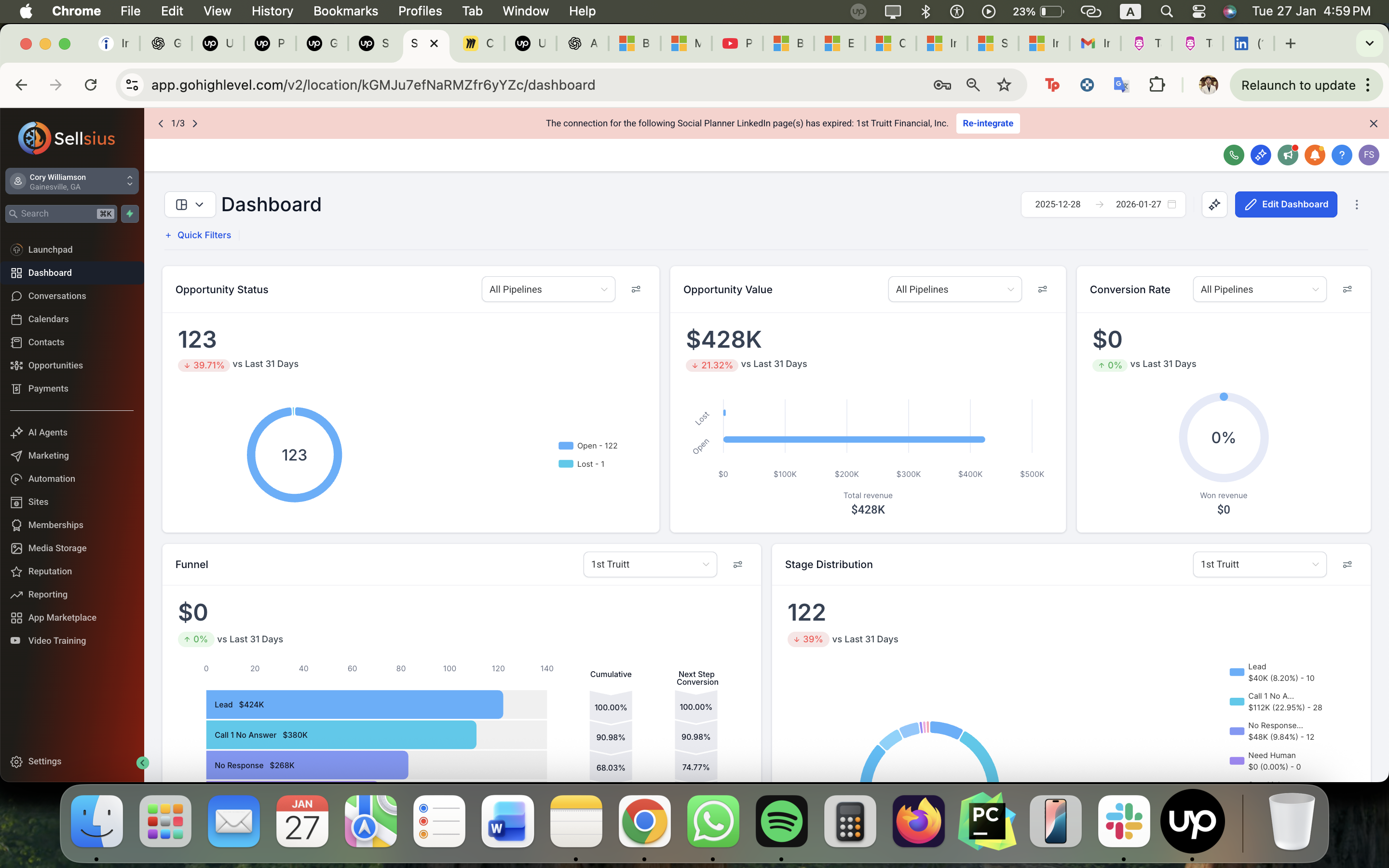The width and height of the screenshot is (1389, 868).
Task: Expand the Cory Williamson location switcher
Action: pos(72,181)
